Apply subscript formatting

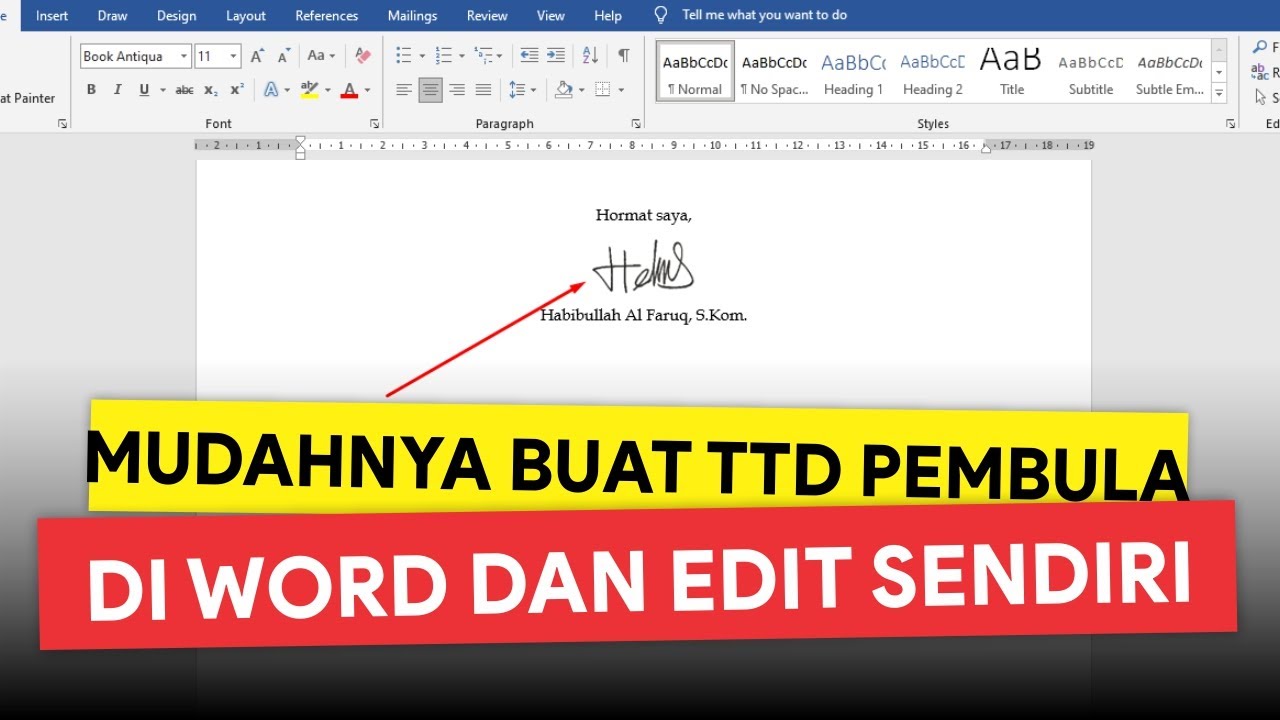pos(211,90)
